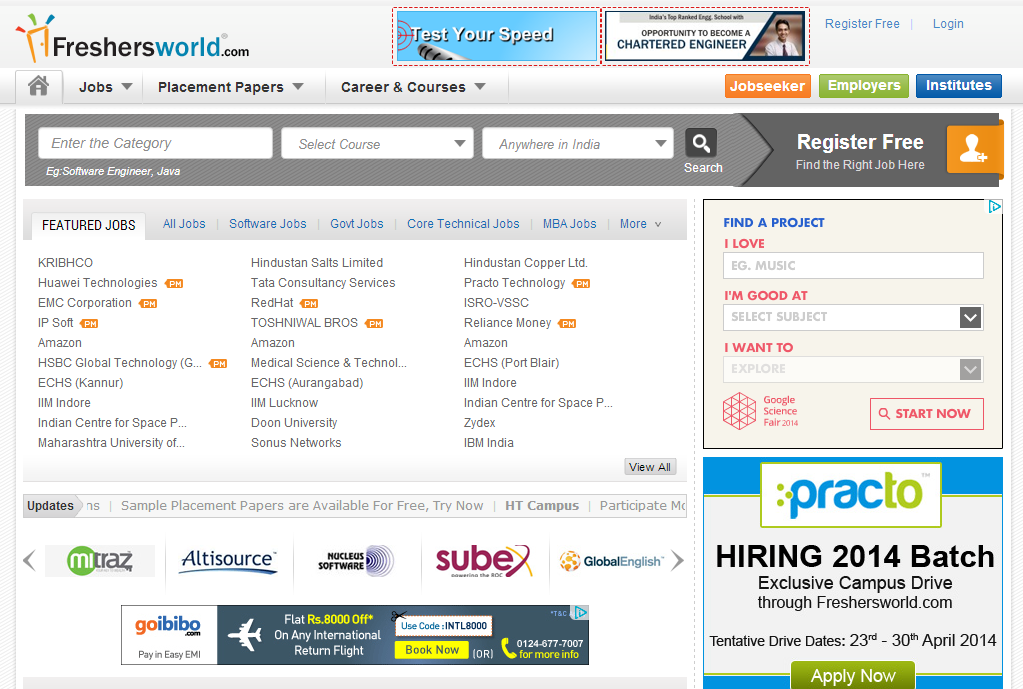Open the Altisource company logo
The height and width of the screenshot is (689, 1023).
(x=228, y=561)
